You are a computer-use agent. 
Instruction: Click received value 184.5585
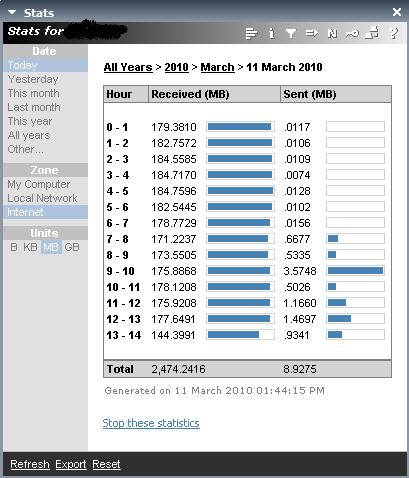[174, 159]
